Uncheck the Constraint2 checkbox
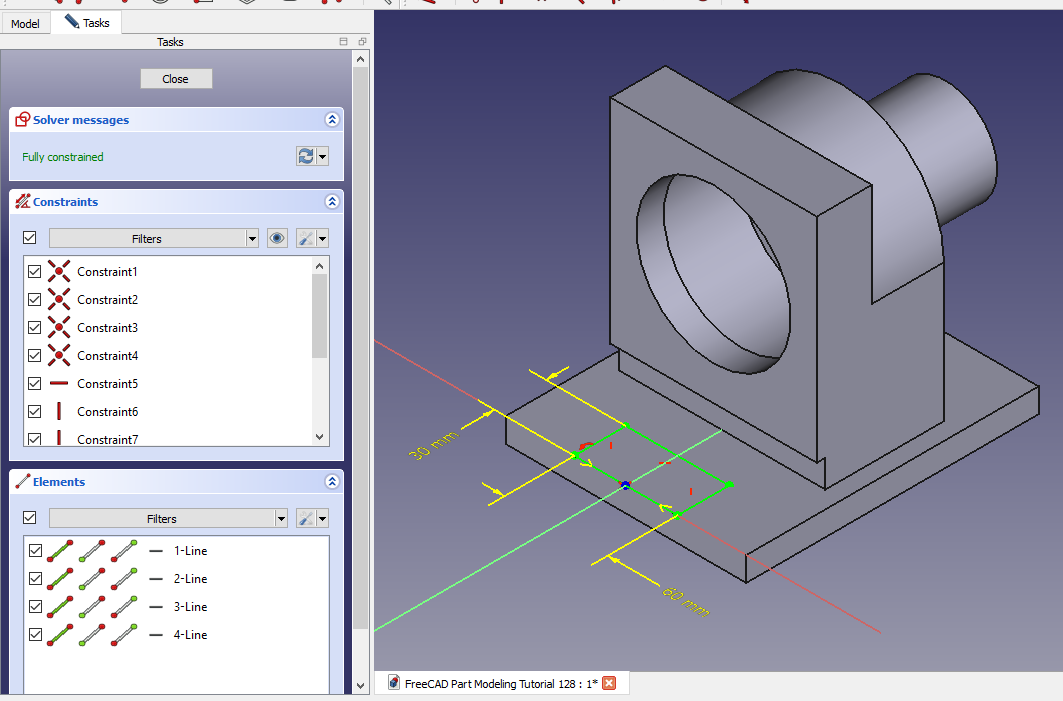Image resolution: width=1063 pixels, height=701 pixels. click(35, 300)
